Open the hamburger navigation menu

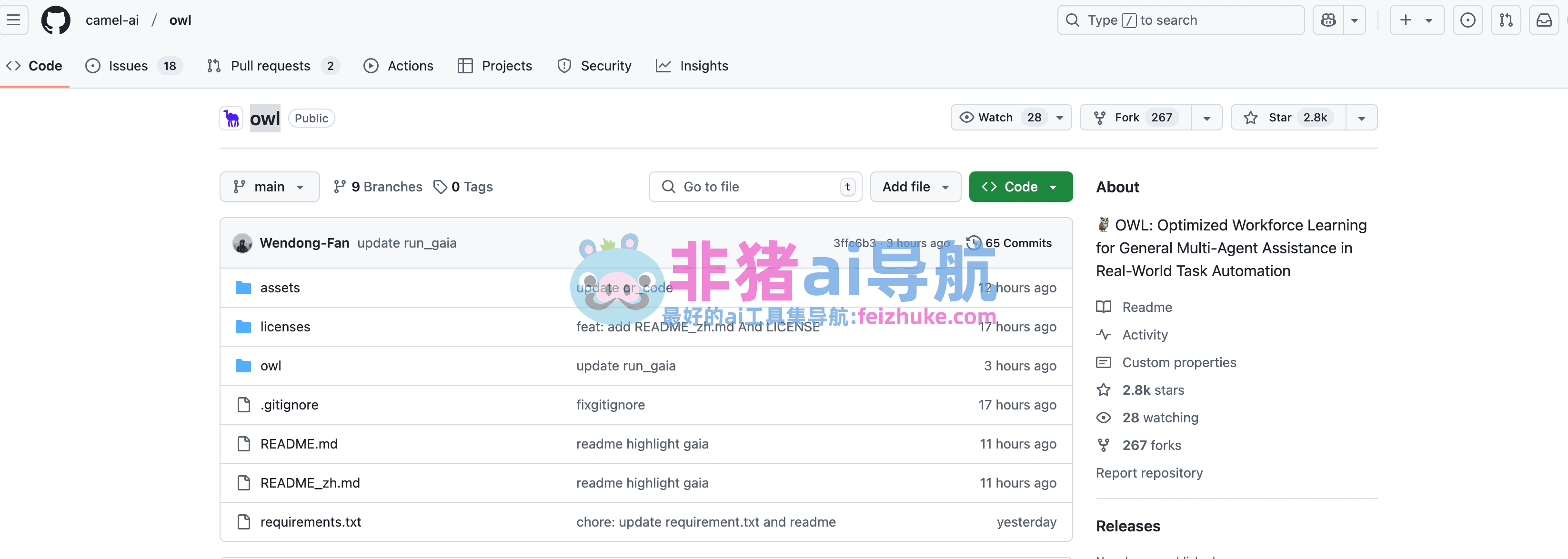point(13,20)
